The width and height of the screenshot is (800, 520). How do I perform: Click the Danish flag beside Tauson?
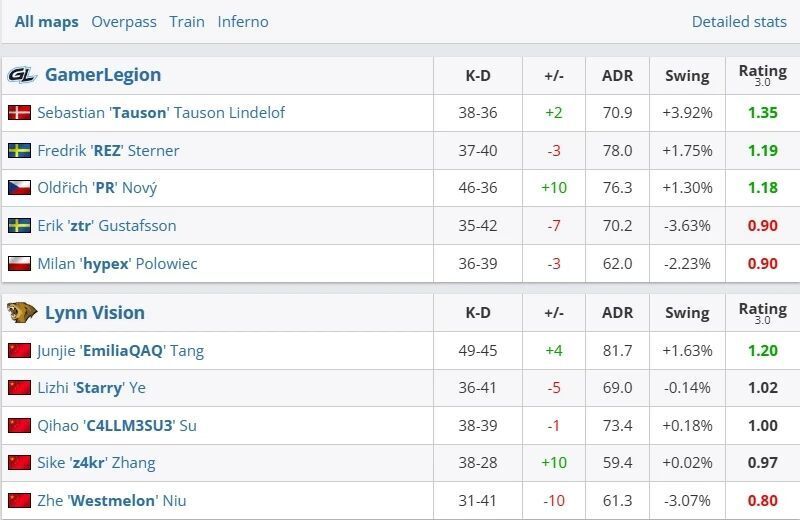19,113
